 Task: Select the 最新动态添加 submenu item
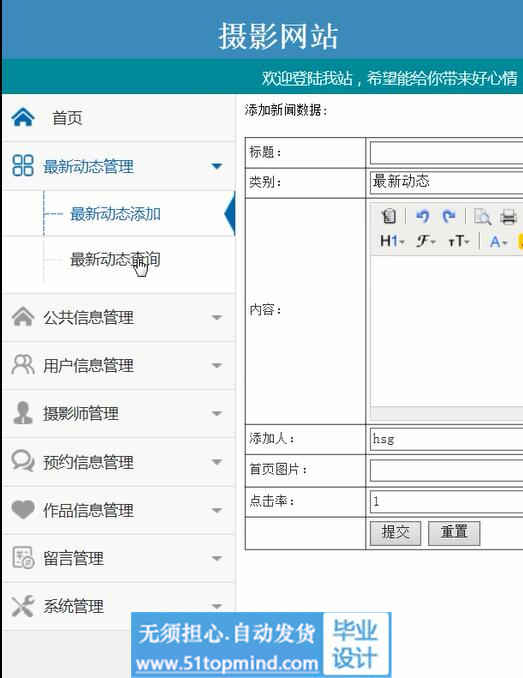(x=115, y=214)
